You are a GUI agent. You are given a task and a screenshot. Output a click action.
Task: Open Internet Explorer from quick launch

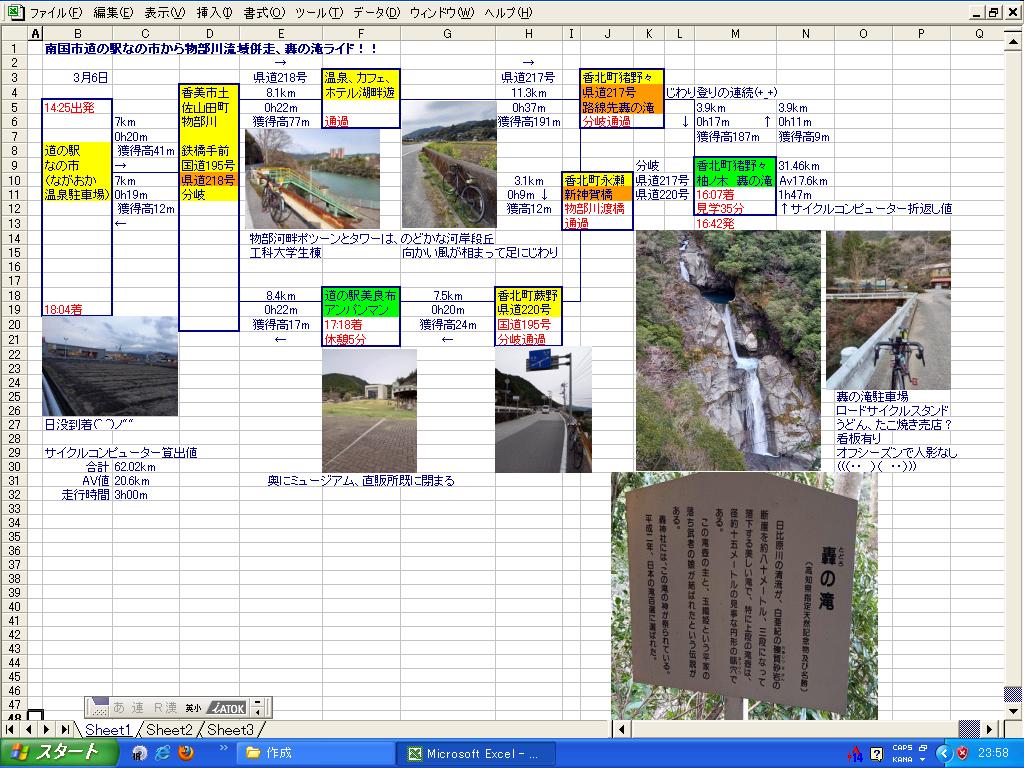pos(162,753)
